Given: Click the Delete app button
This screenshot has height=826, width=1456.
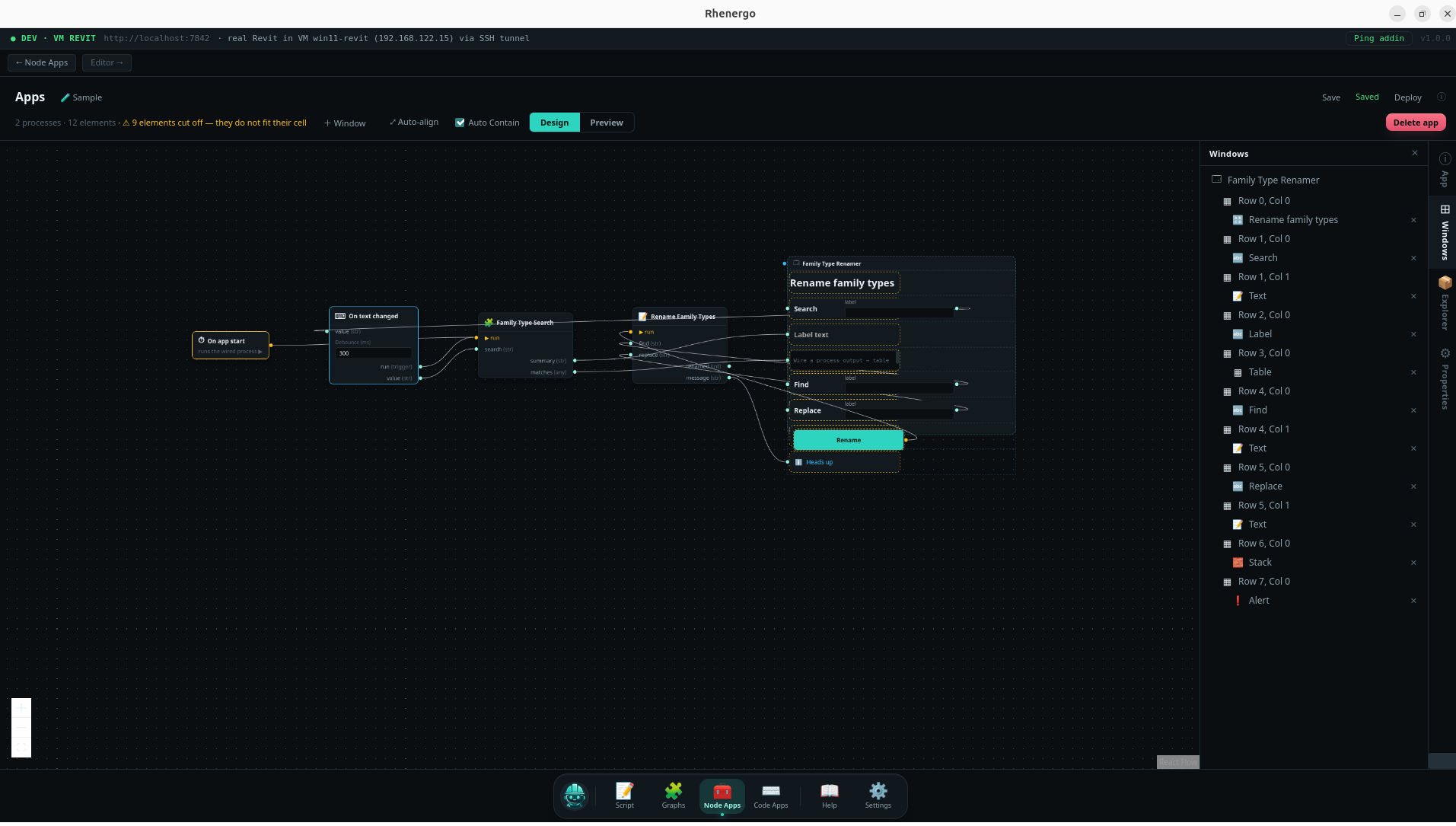Looking at the screenshot, I should (x=1415, y=123).
